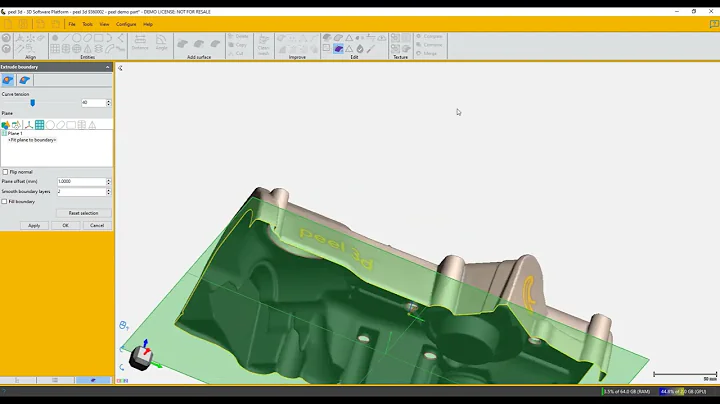This screenshot has width=720, height=404.
Task: Switch to the middle bottom panel tab
Action: pyautogui.click(x=55, y=380)
